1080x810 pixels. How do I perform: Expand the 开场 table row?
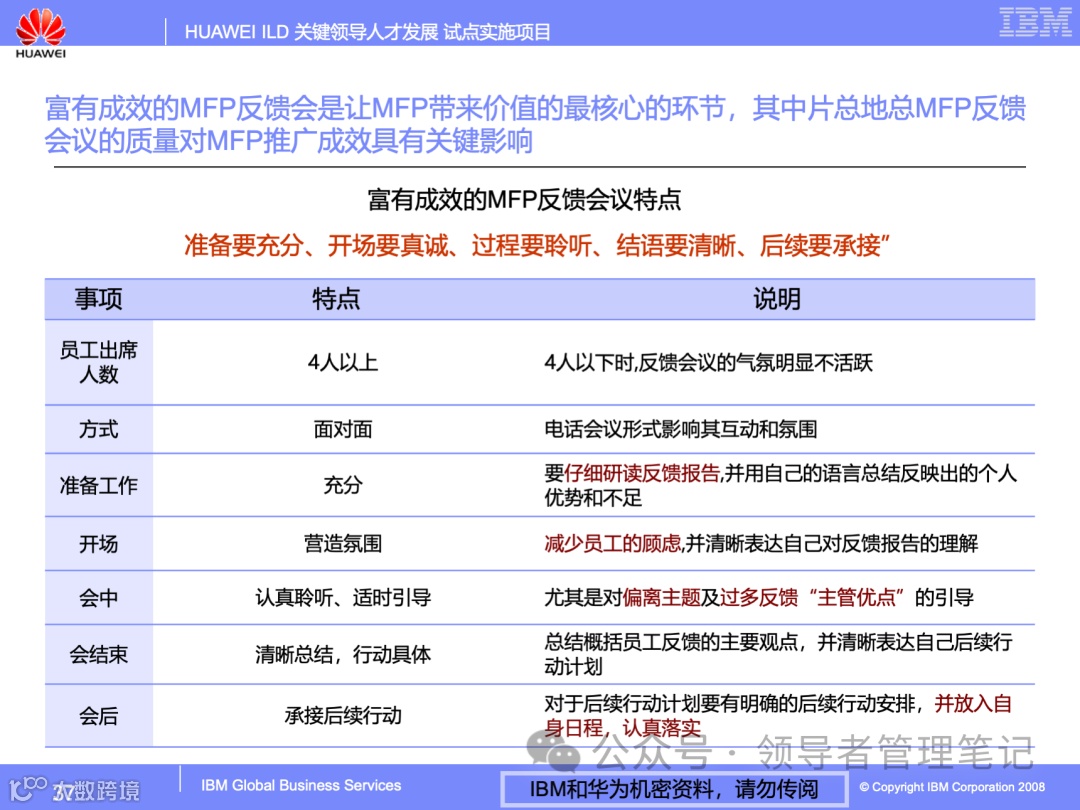click(99, 543)
